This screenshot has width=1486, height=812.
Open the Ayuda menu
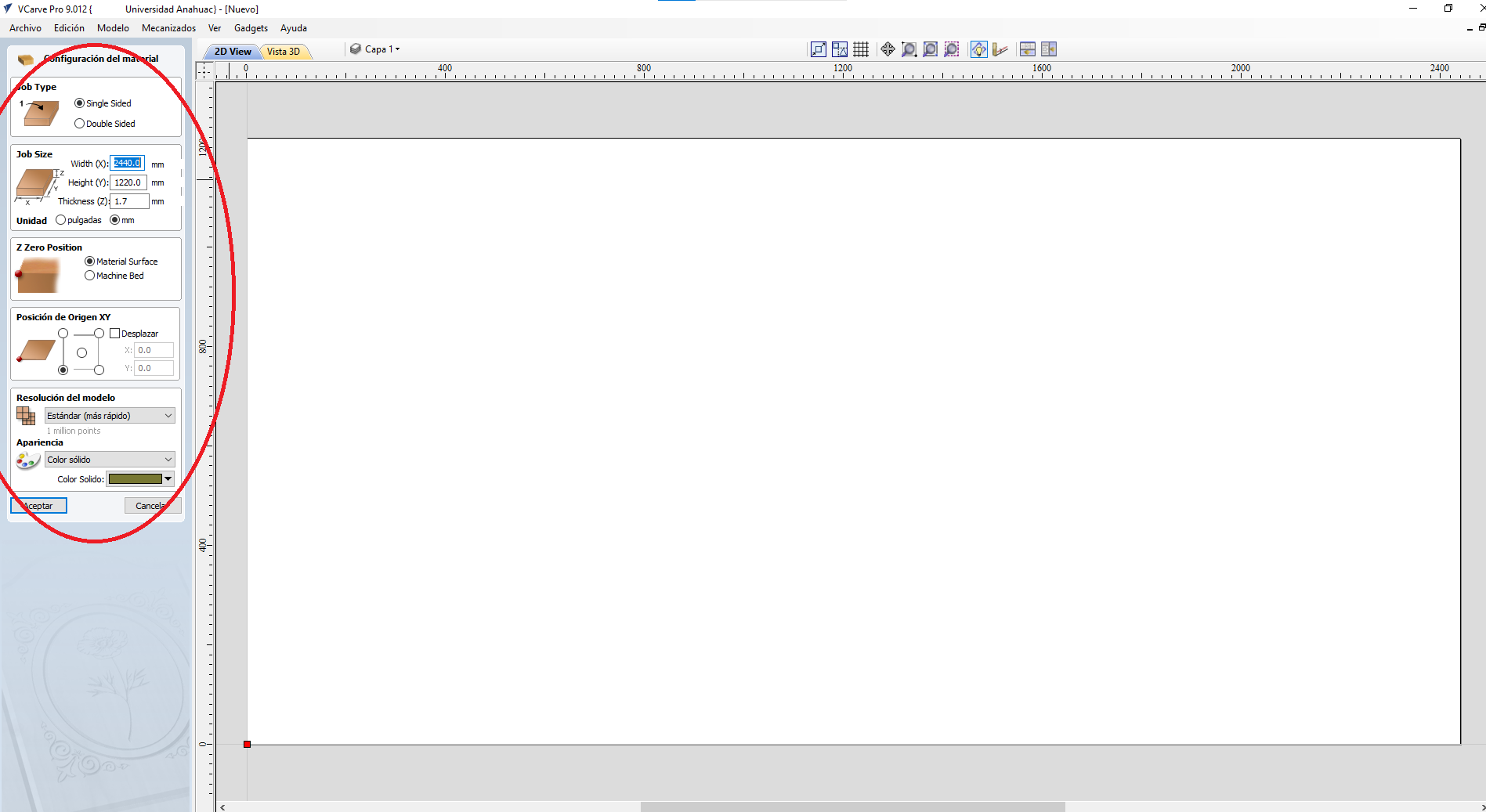click(294, 28)
